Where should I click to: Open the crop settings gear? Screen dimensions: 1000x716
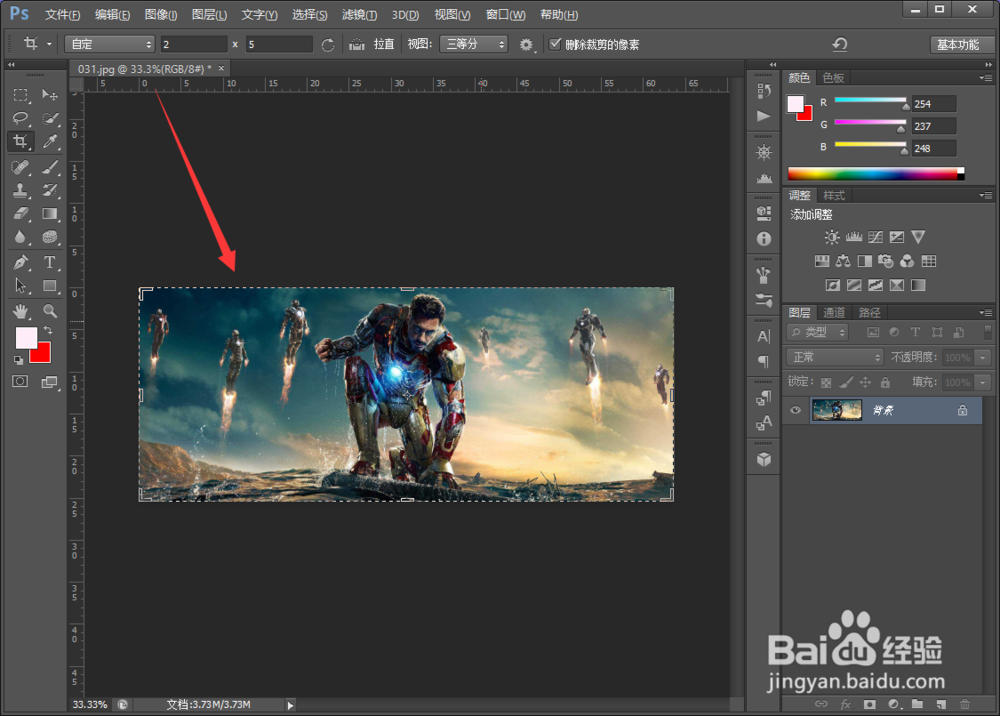click(x=526, y=45)
